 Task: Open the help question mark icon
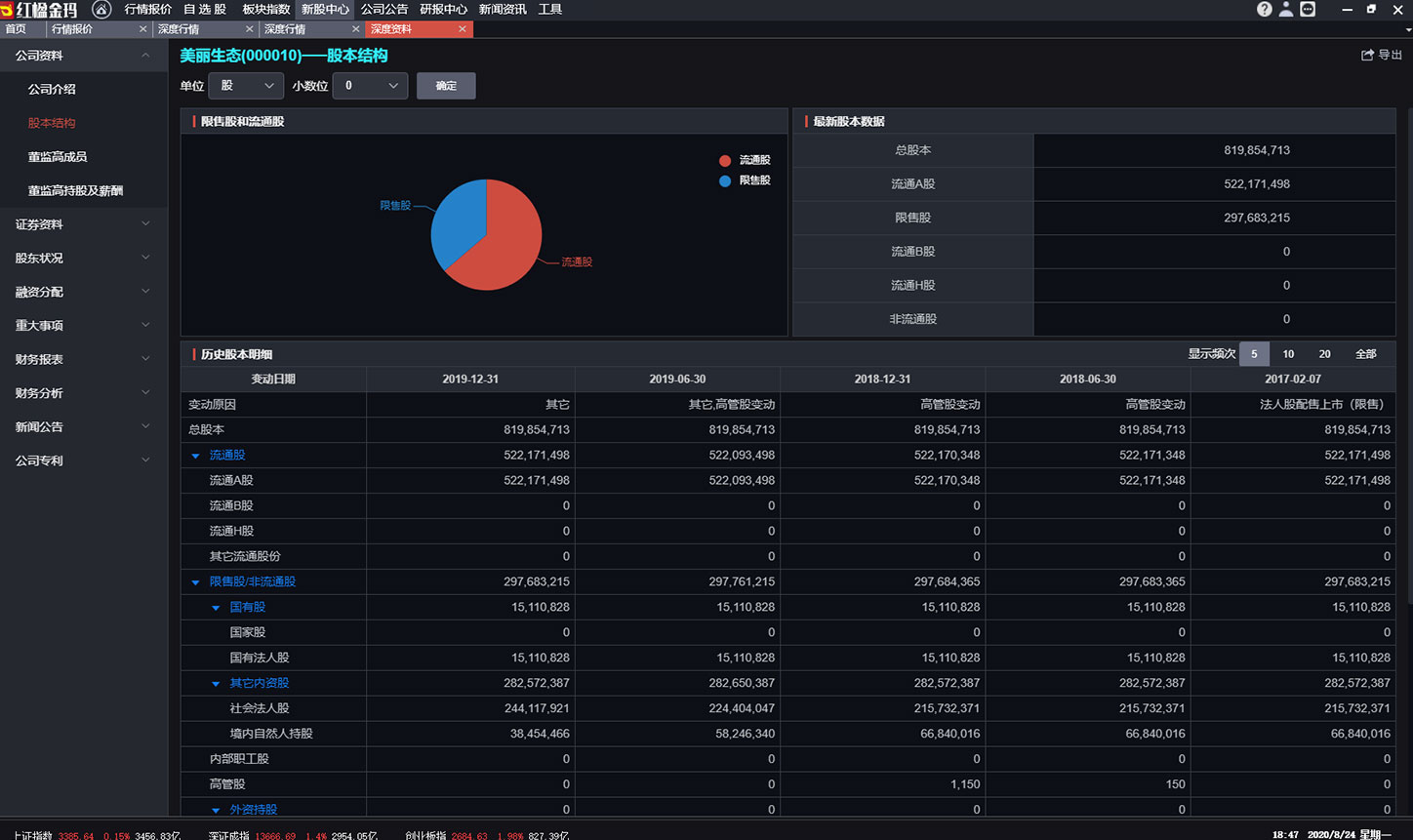(x=1265, y=9)
